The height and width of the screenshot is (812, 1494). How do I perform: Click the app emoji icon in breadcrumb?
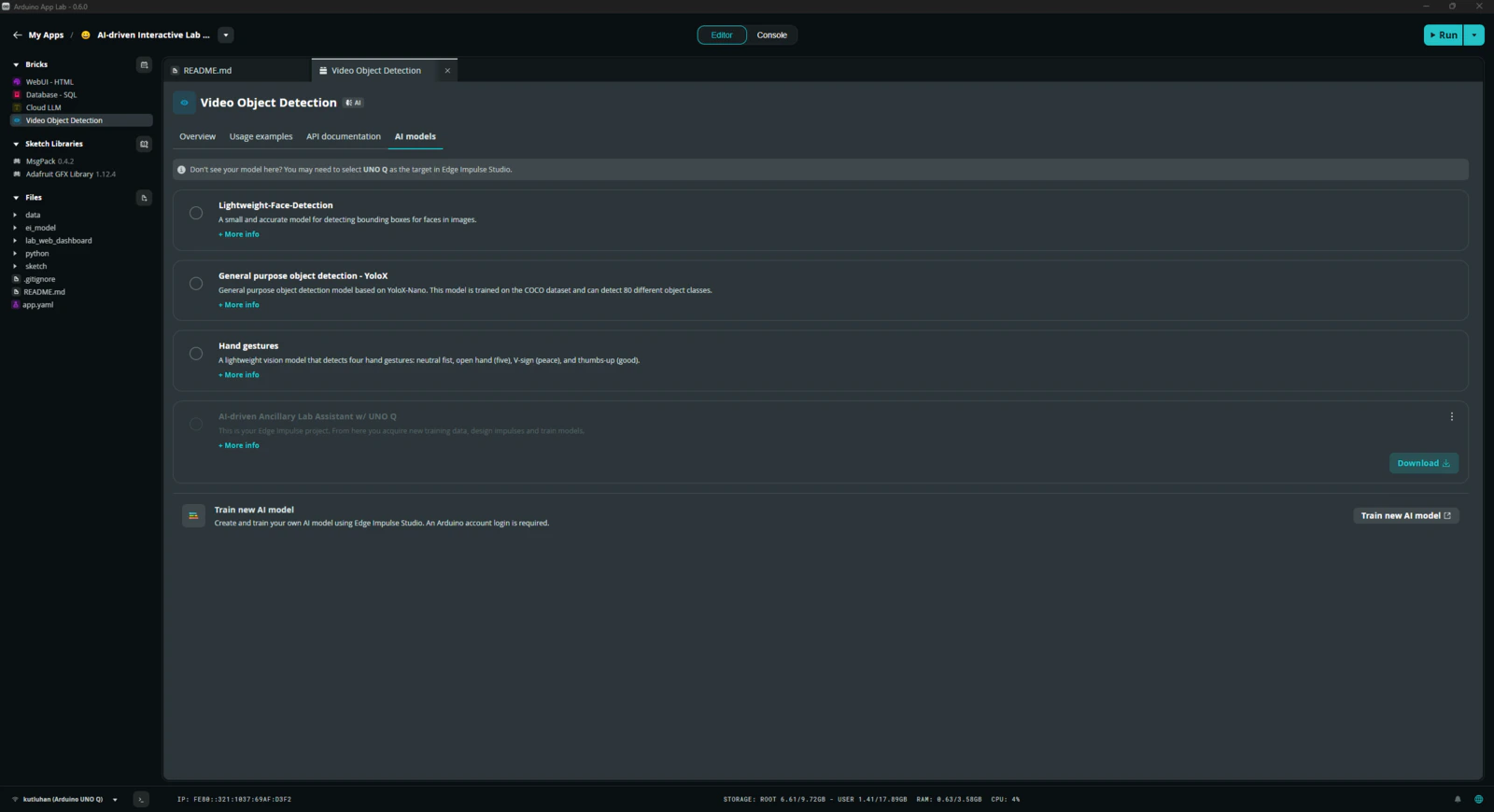pyautogui.click(x=86, y=35)
